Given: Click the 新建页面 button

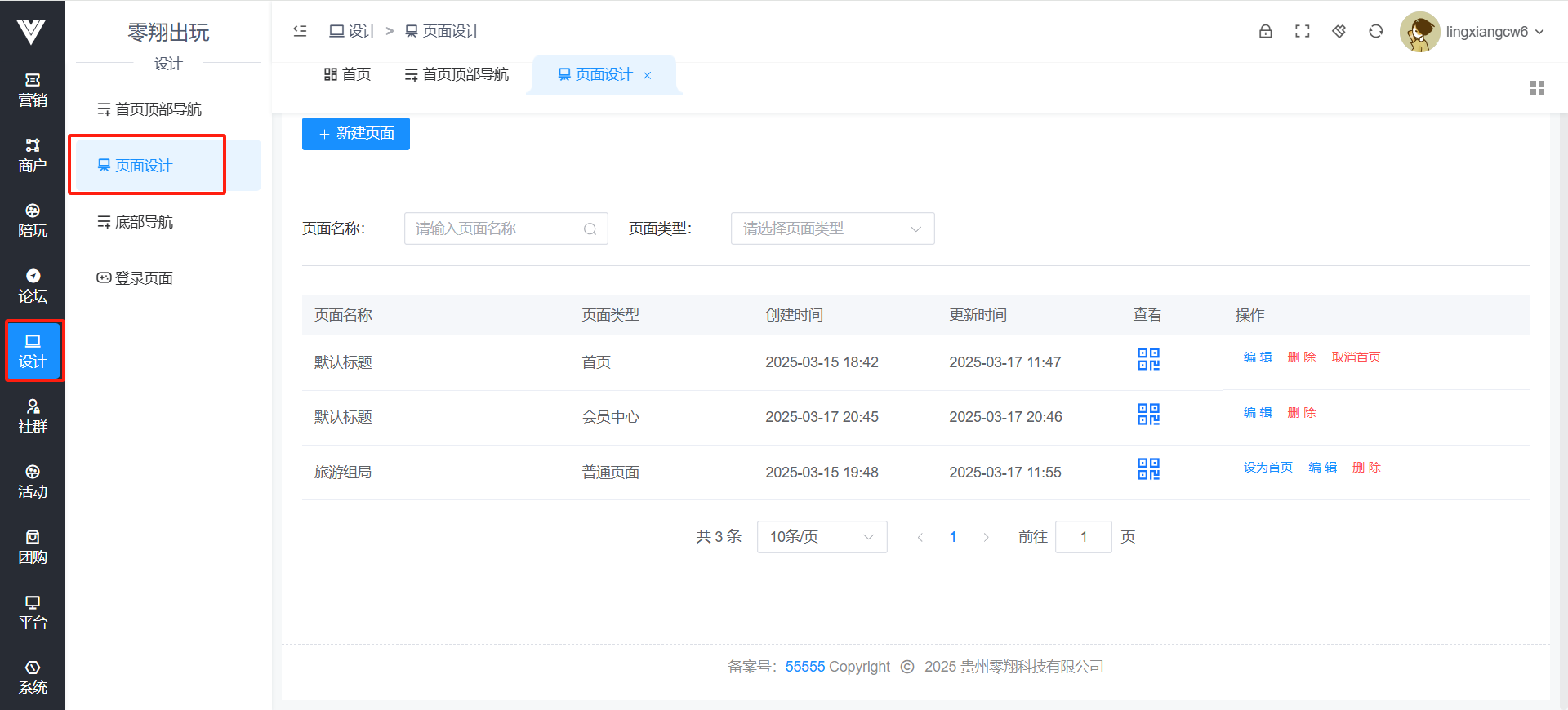Looking at the screenshot, I should click(x=356, y=134).
